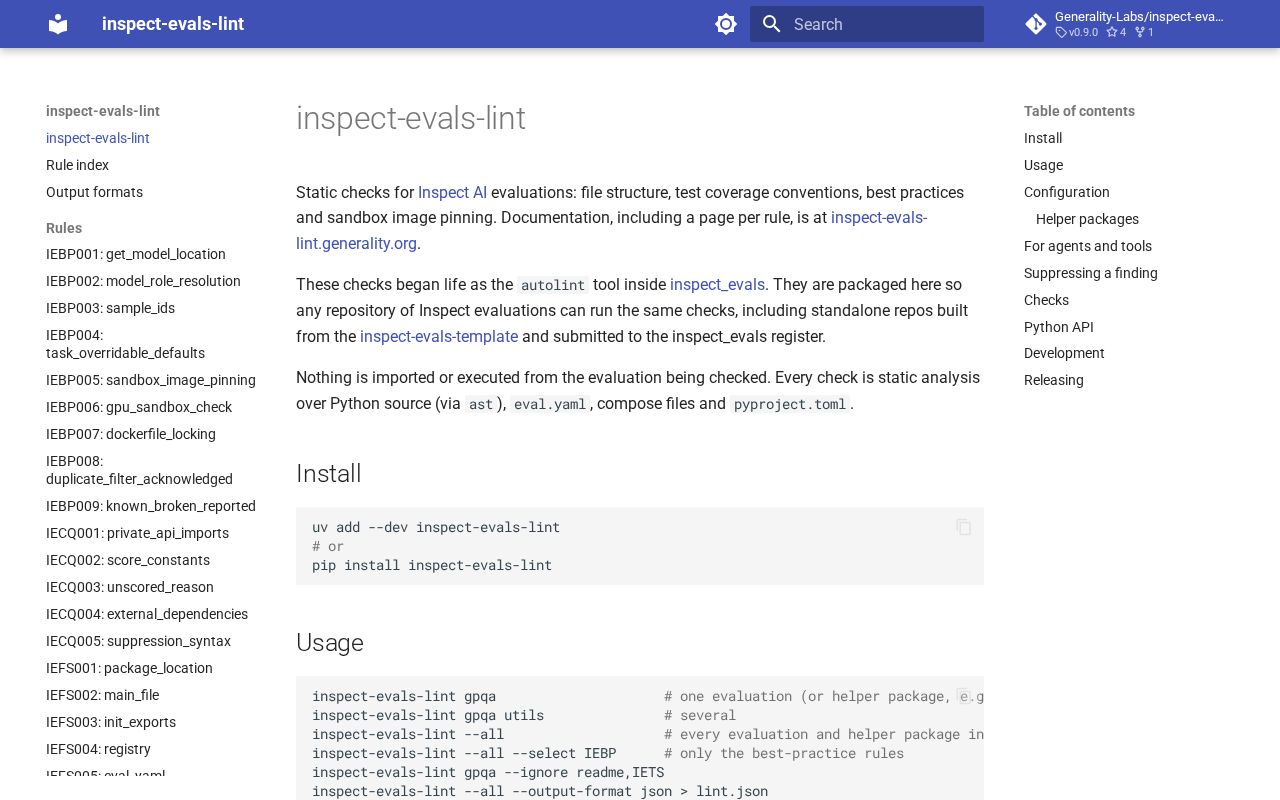1280x800 pixels.
Task: Open rule IECQ002: score_constants
Action: [x=128, y=560]
